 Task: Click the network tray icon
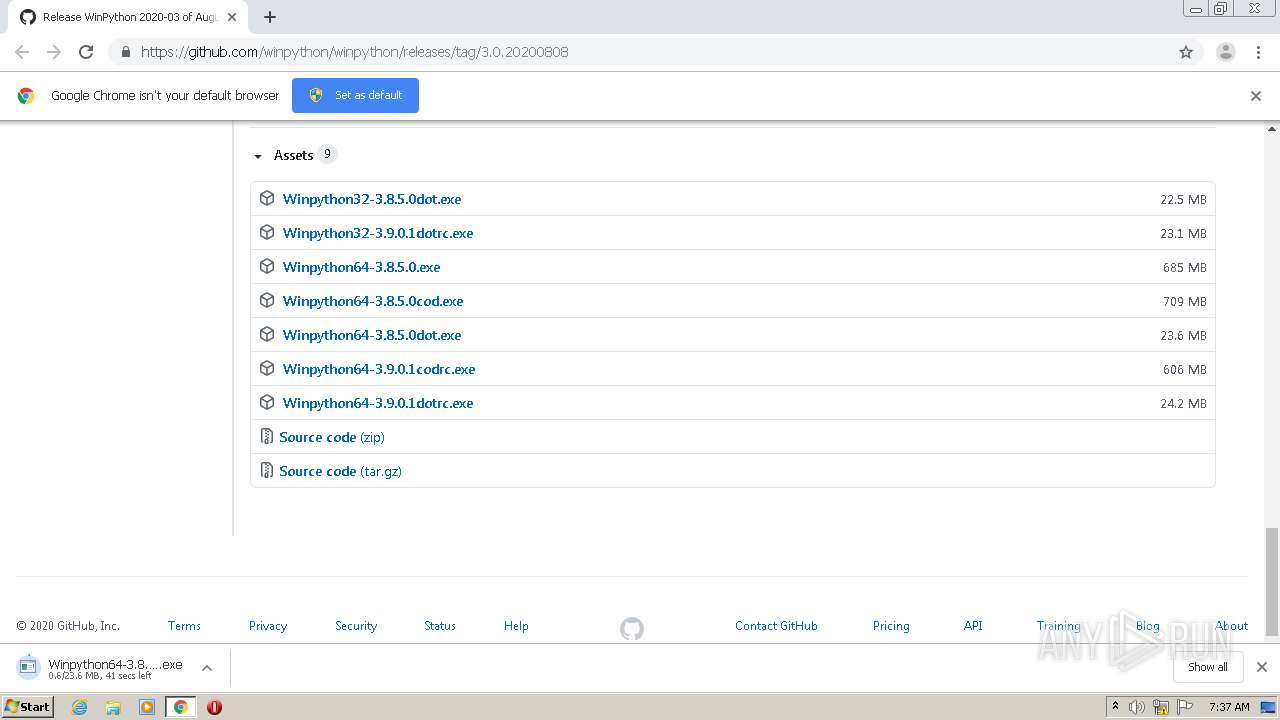(x=1161, y=707)
